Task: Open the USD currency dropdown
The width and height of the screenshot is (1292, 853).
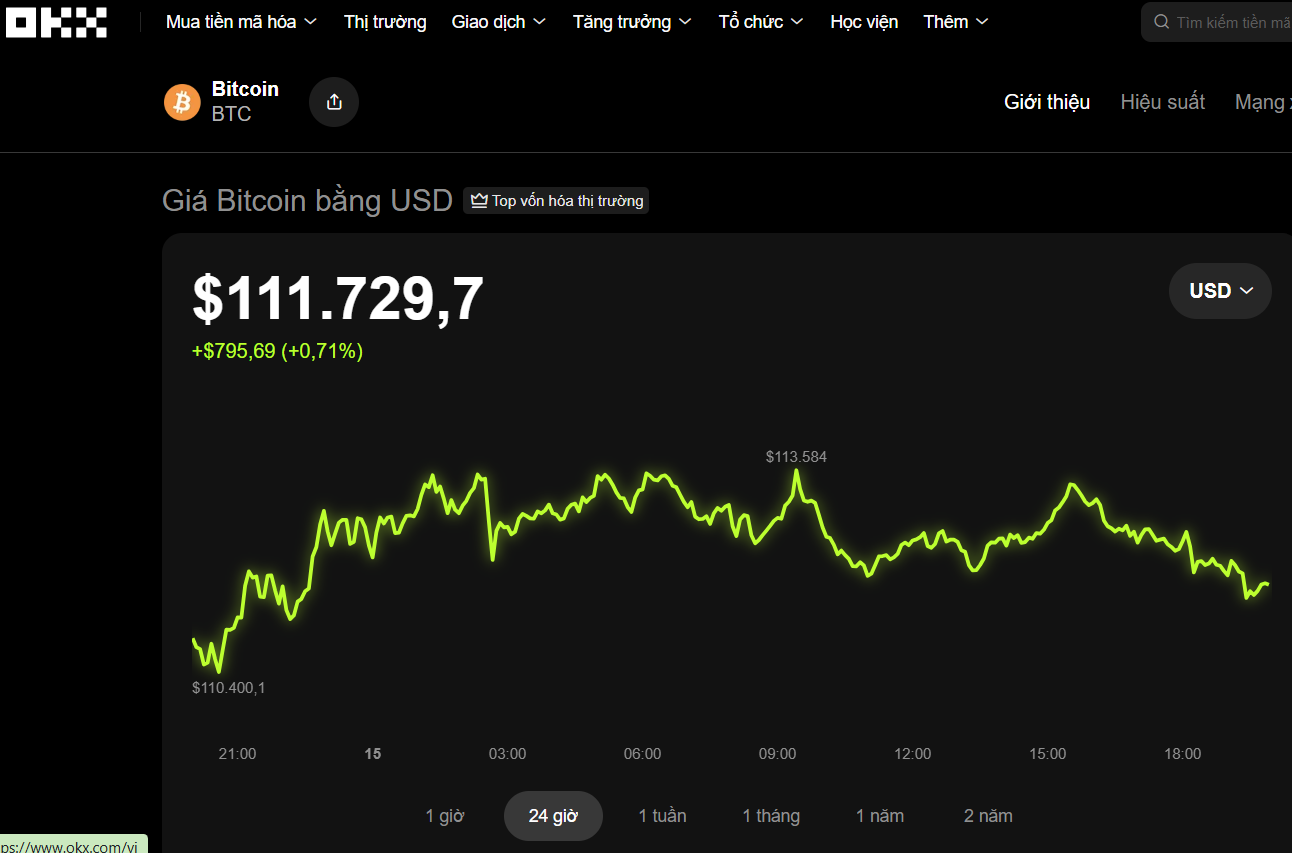Action: click(1220, 291)
